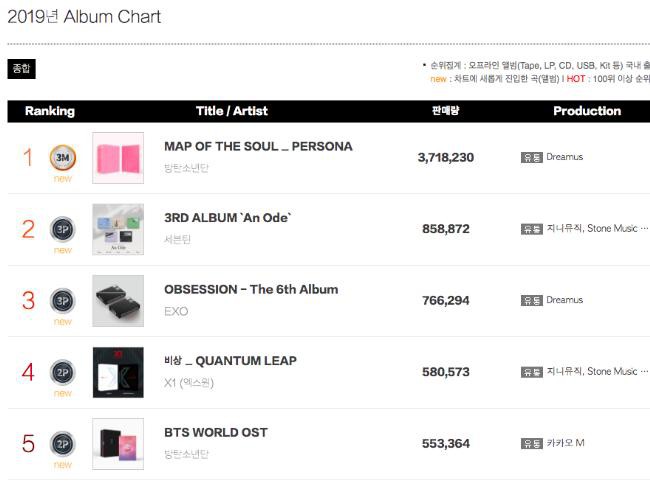This screenshot has width=650, height=483.
Task: Click the EXO artist name
Action: [x=176, y=311]
